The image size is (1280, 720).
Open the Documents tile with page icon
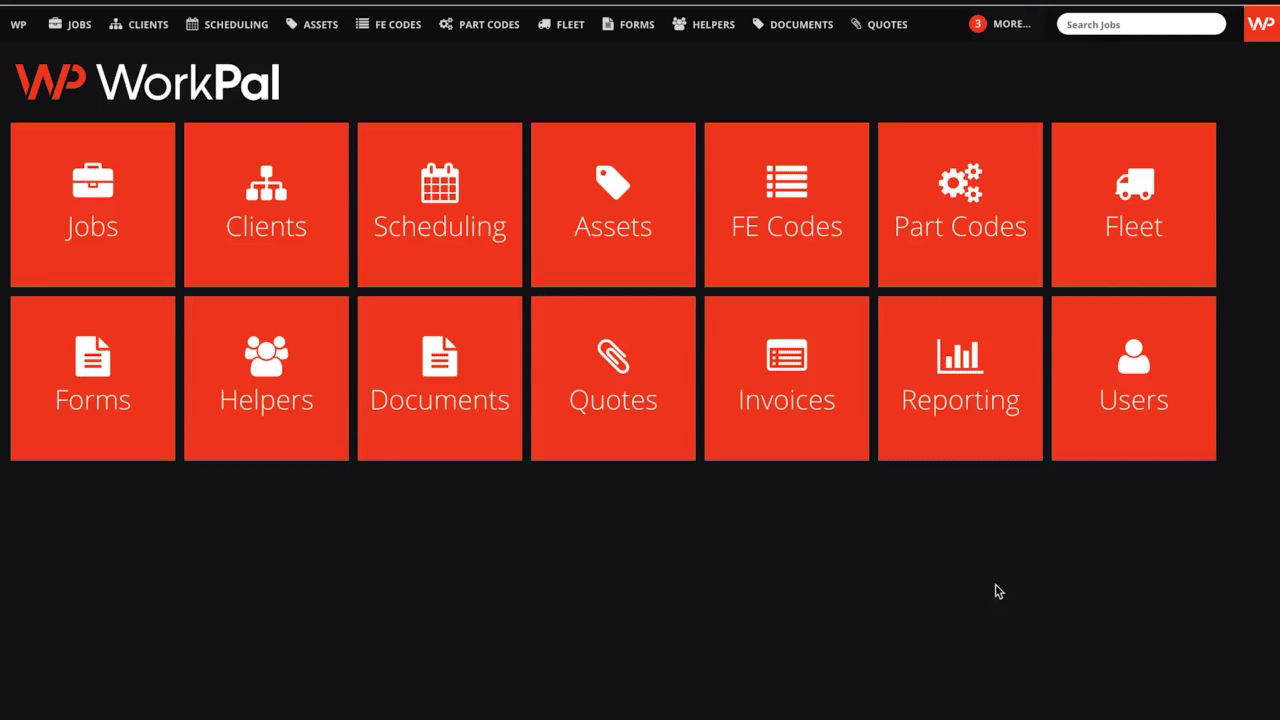click(x=440, y=378)
